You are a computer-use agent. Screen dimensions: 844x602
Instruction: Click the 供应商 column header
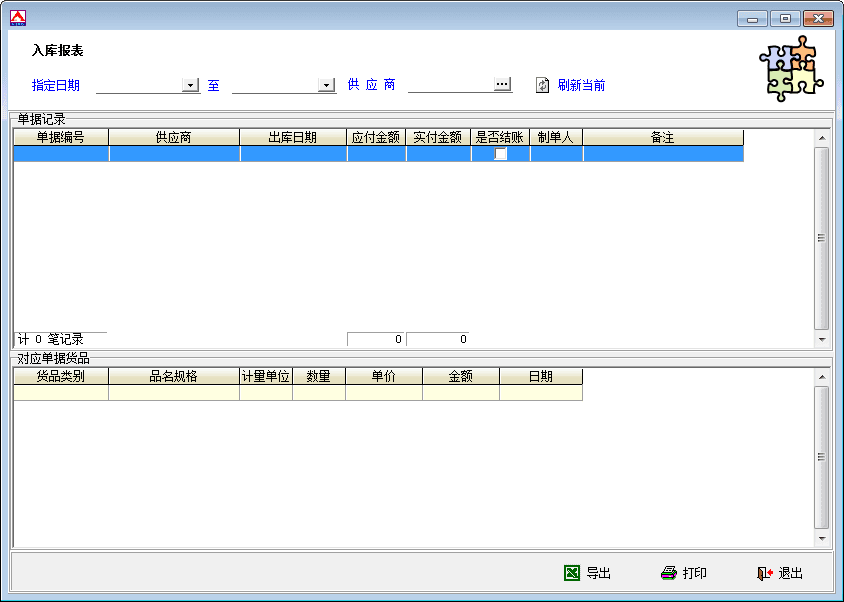174,137
